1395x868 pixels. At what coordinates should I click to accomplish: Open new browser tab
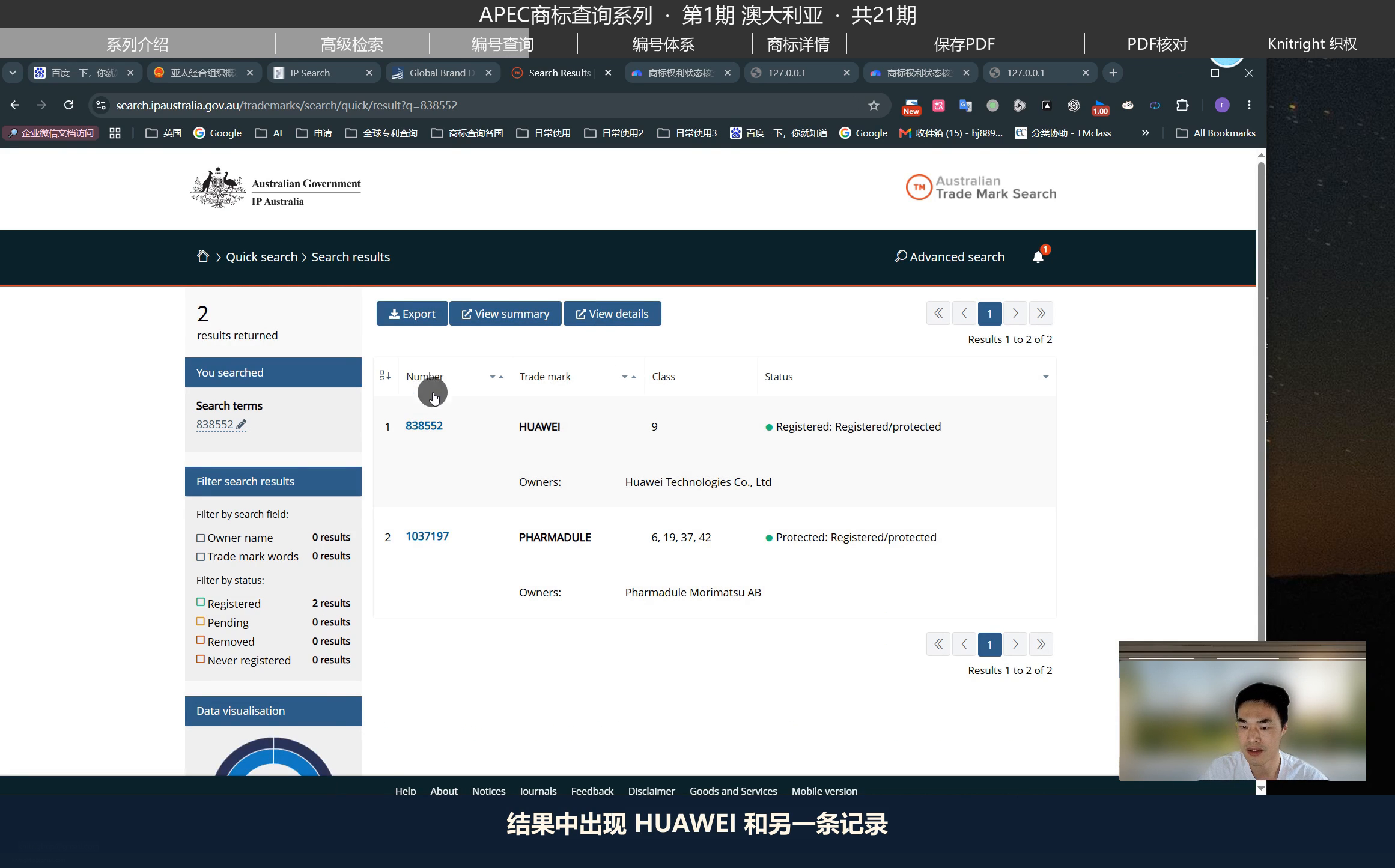click(x=1113, y=73)
